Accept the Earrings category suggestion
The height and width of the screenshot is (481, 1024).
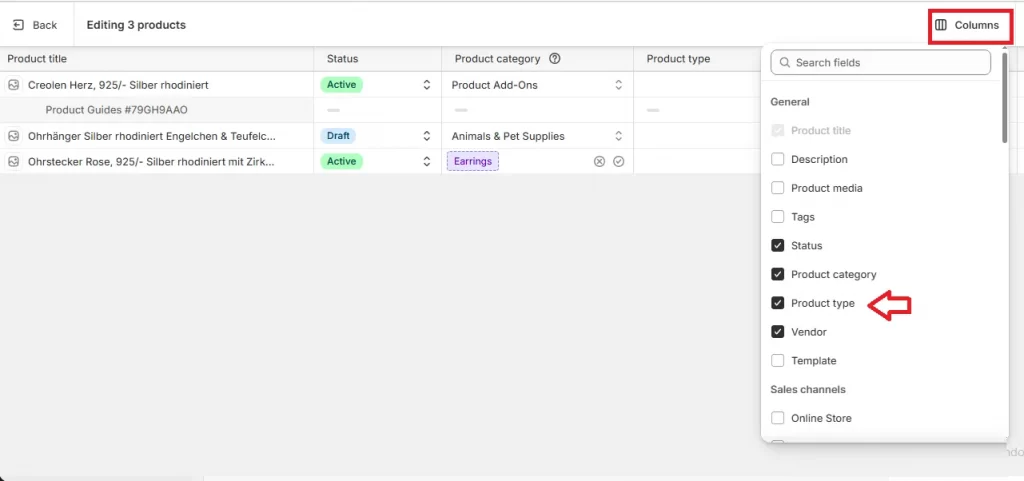click(x=618, y=161)
